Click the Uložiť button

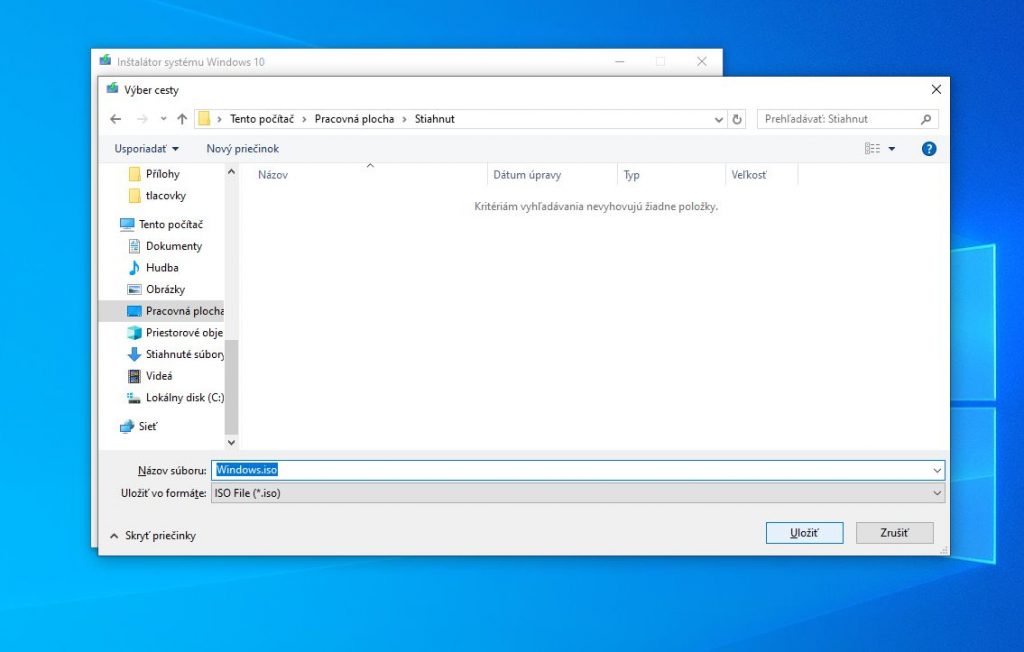[x=805, y=533]
